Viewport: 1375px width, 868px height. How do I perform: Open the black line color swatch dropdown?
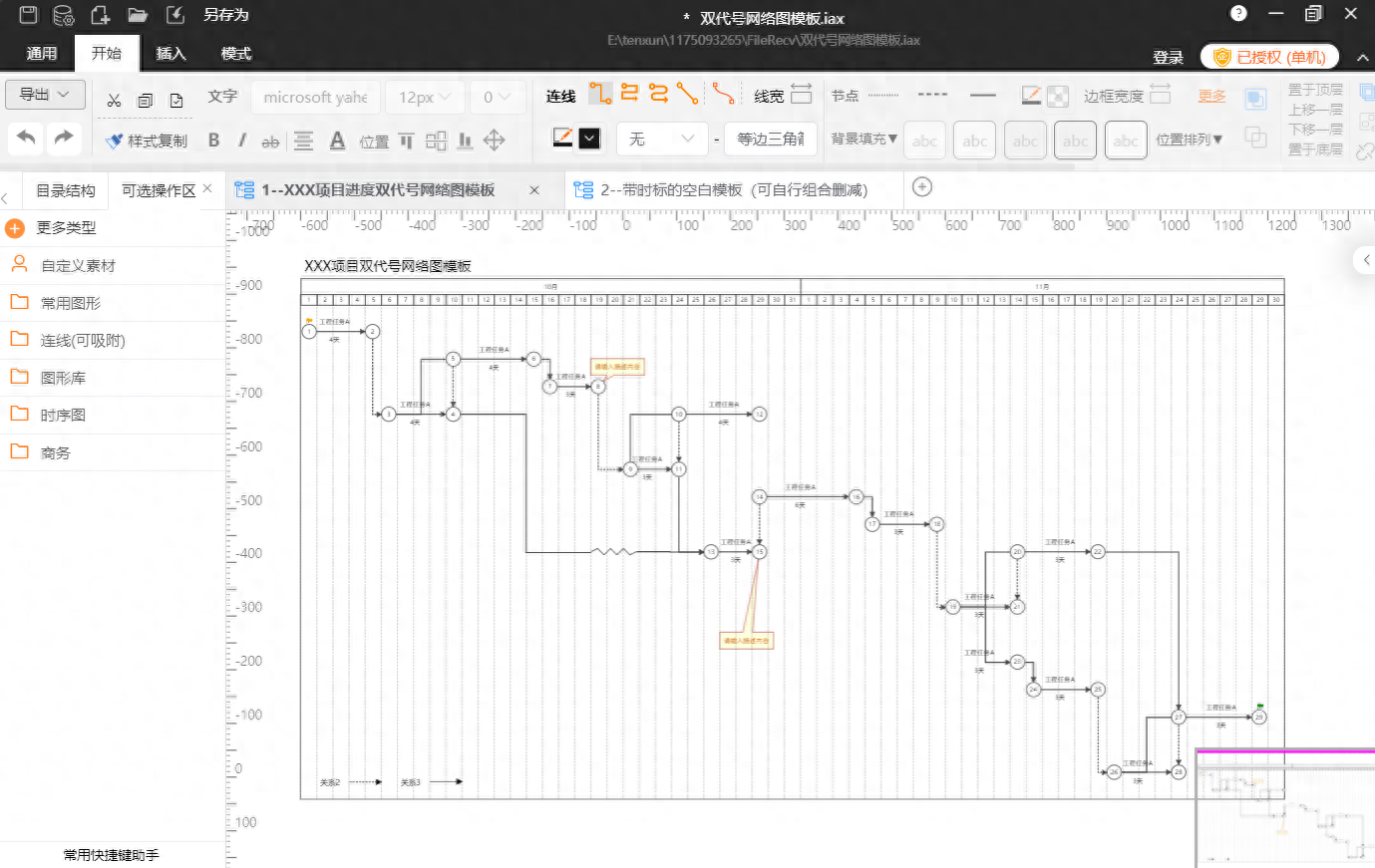click(x=590, y=139)
